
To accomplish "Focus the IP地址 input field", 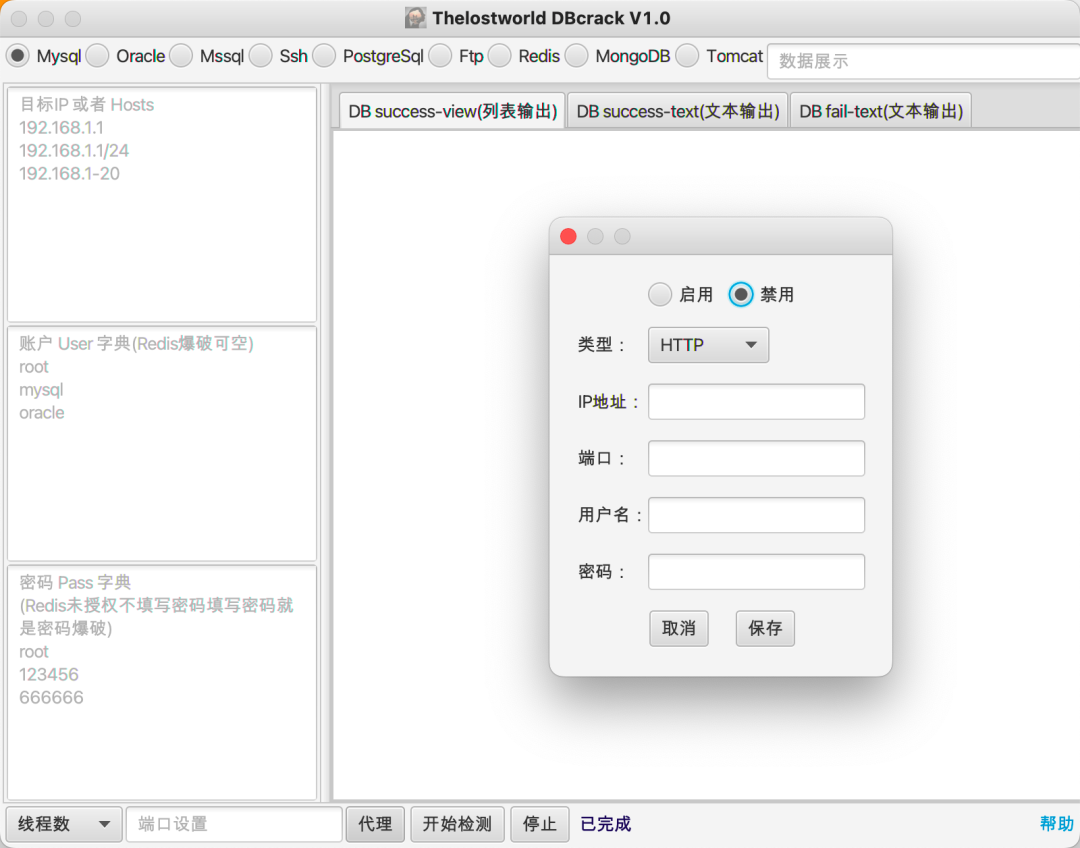I will coord(756,402).
